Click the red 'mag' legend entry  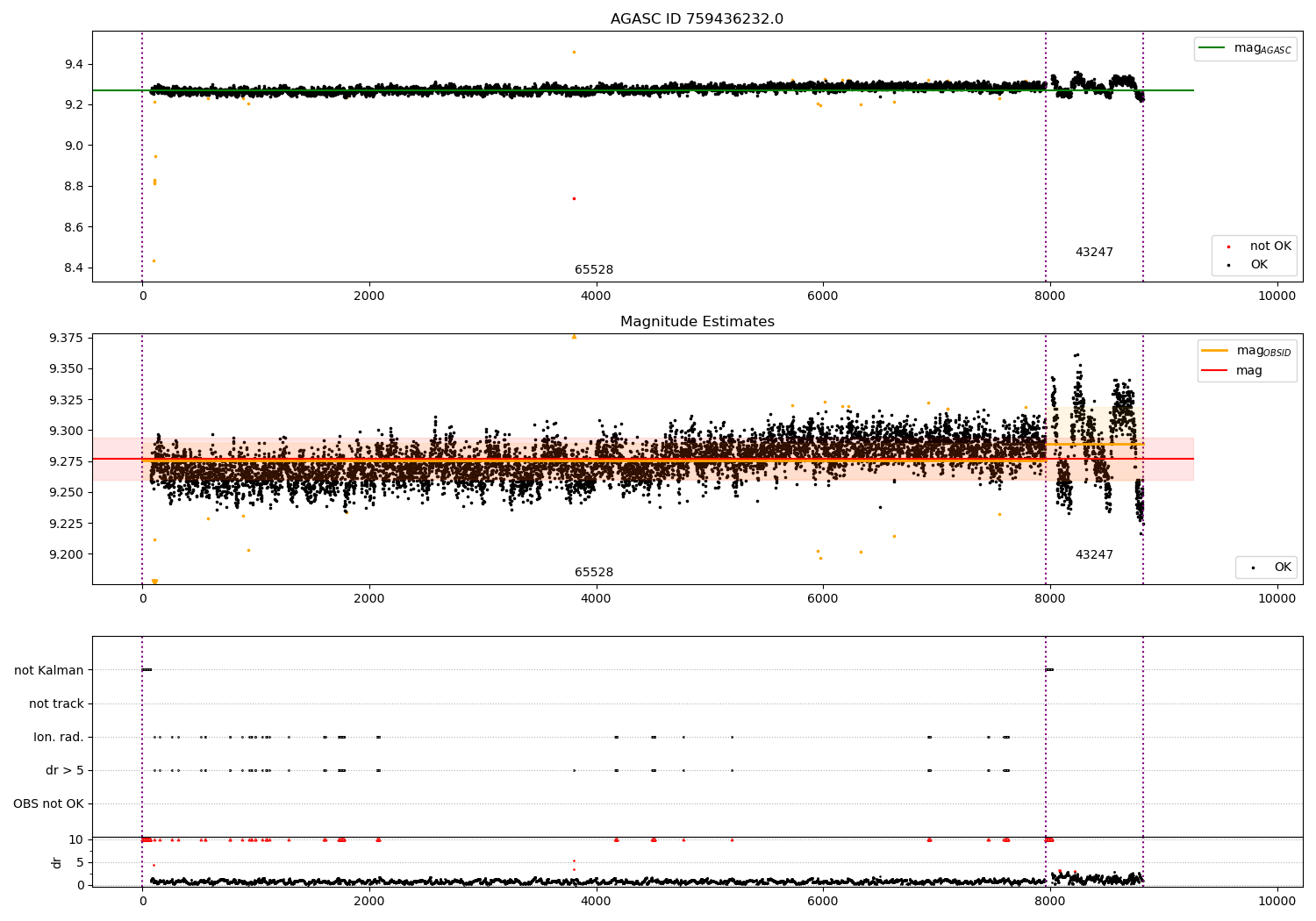click(1232, 371)
